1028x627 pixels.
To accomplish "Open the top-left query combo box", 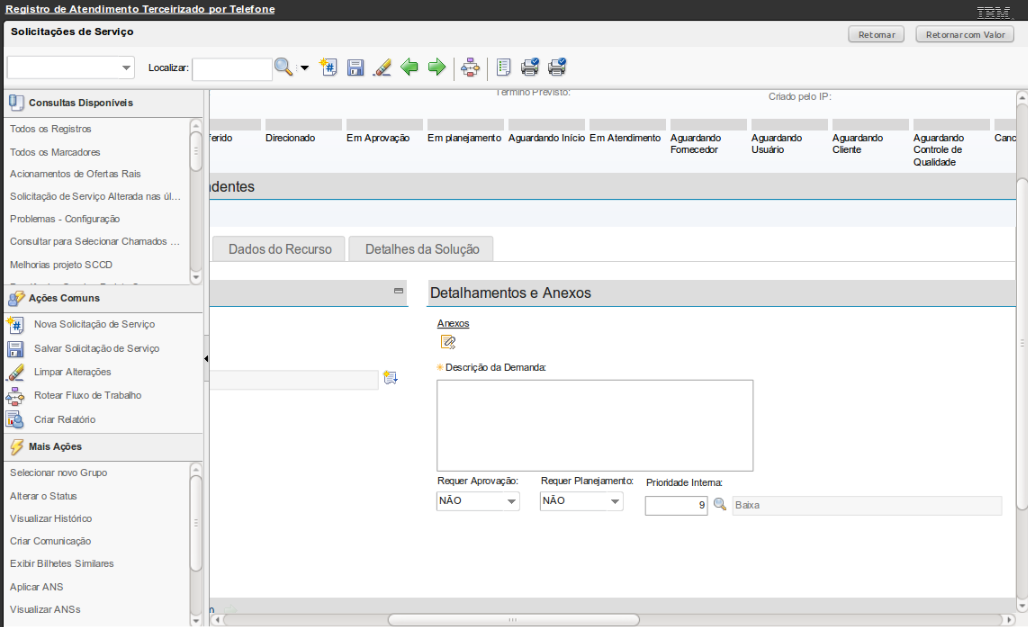I will (x=126, y=68).
